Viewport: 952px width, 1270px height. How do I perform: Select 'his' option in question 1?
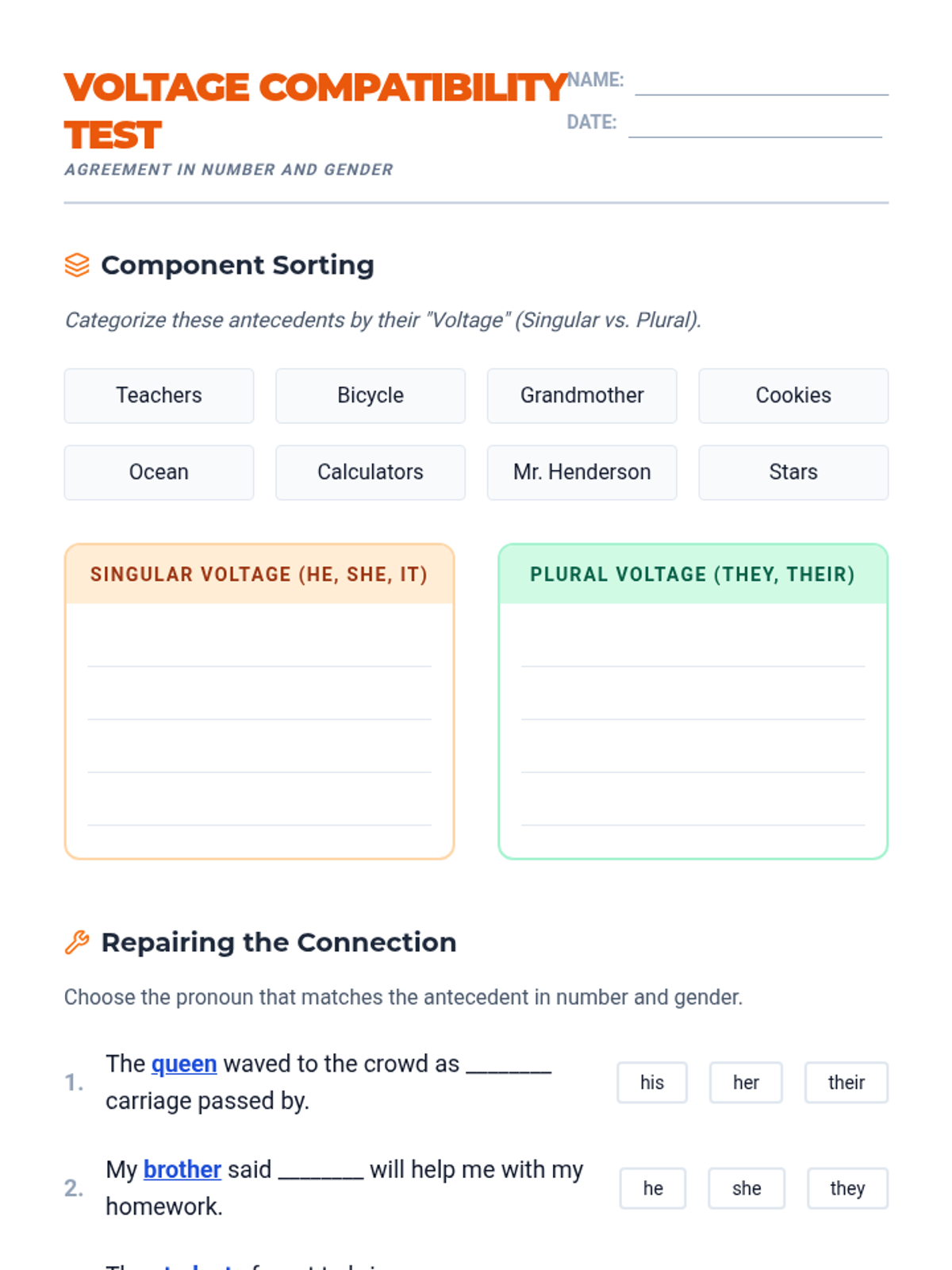point(652,1083)
